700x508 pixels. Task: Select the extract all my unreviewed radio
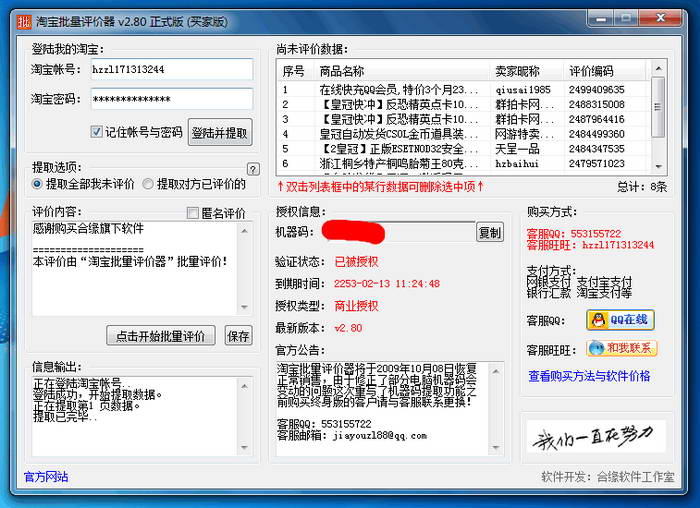(37, 183)
